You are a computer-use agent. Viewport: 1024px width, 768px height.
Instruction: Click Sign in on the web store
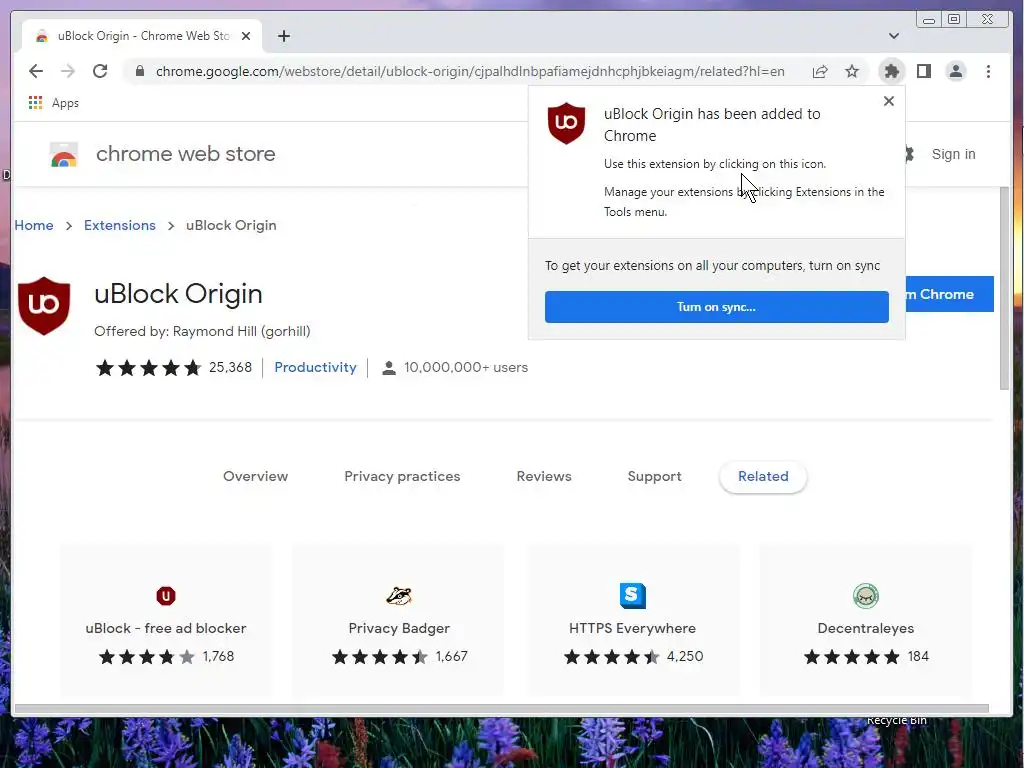(953, 154)
